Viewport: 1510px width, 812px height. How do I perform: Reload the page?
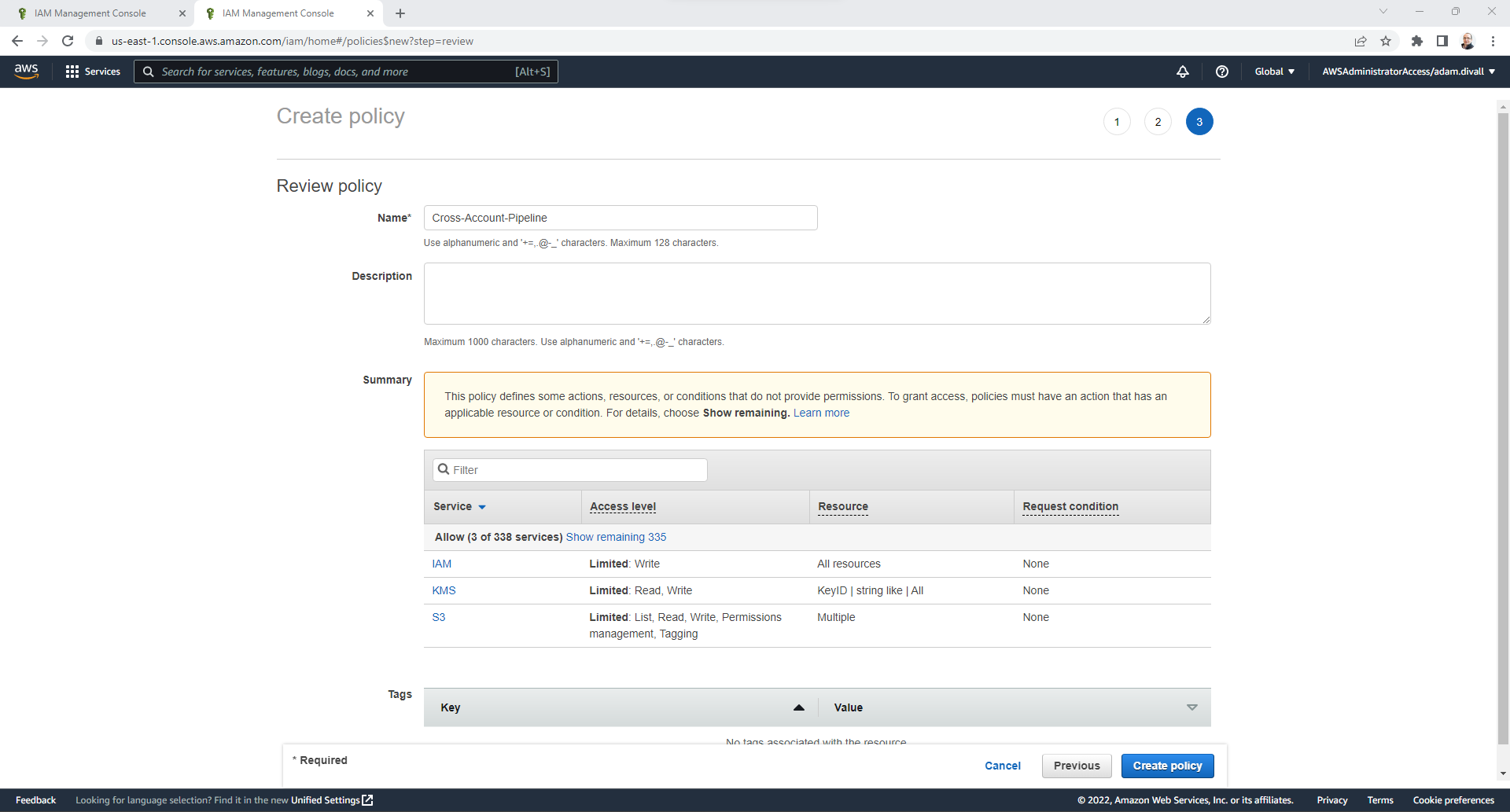(x=68, y=41)
